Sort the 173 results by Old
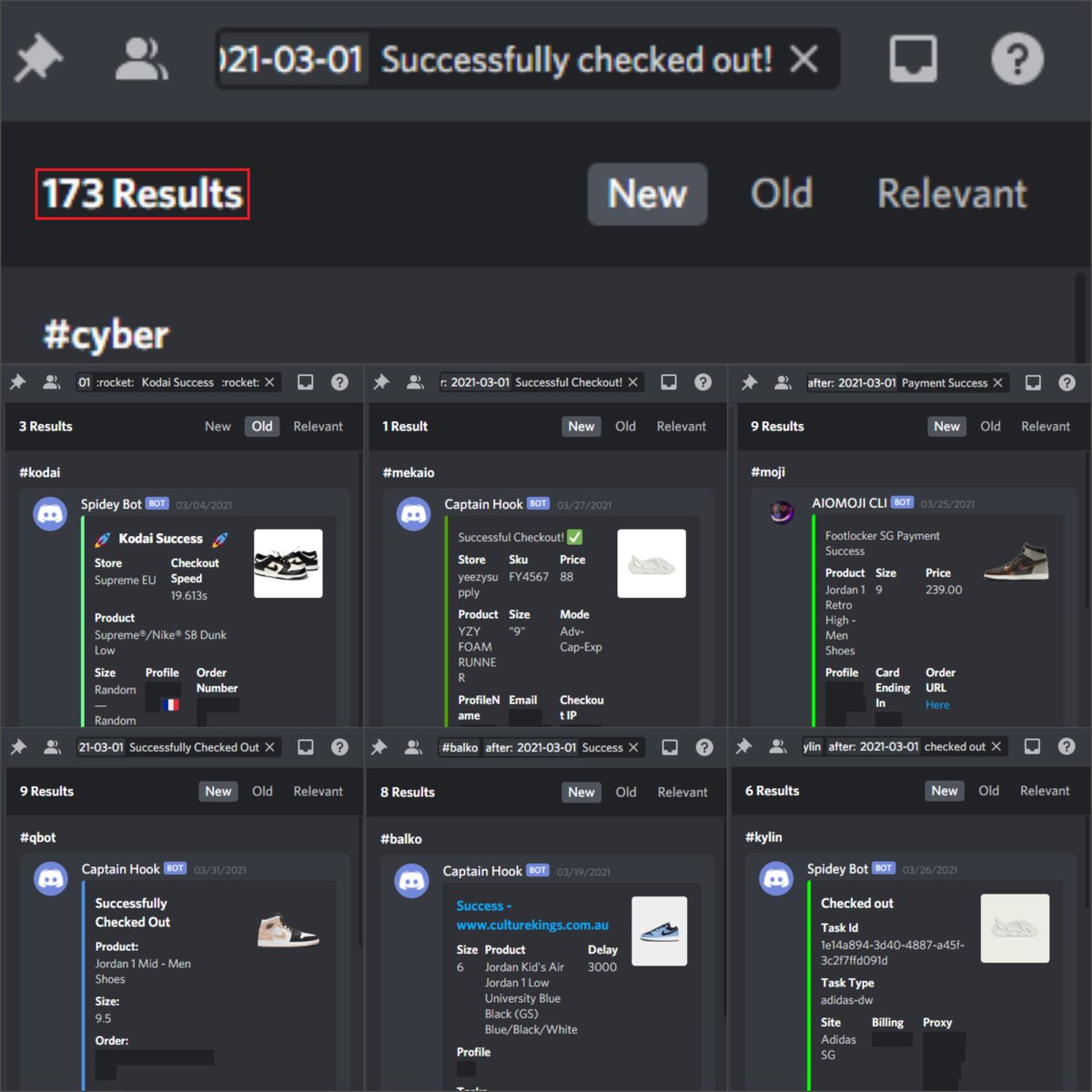Image resolution: width=1092 pixels, height=1092 pixels. (782, 194)
